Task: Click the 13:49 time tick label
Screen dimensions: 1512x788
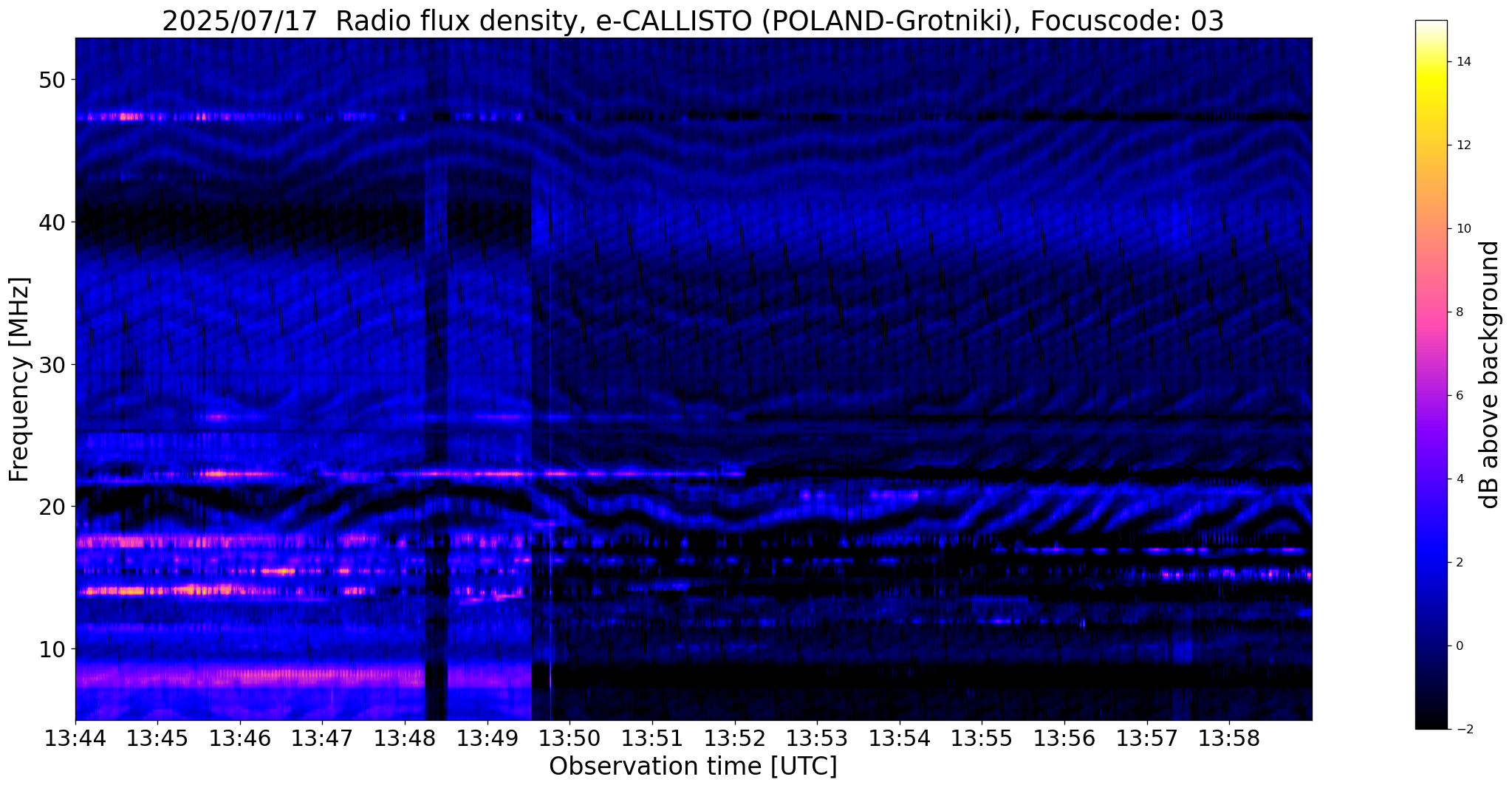Action: click(x=487, y=739)
